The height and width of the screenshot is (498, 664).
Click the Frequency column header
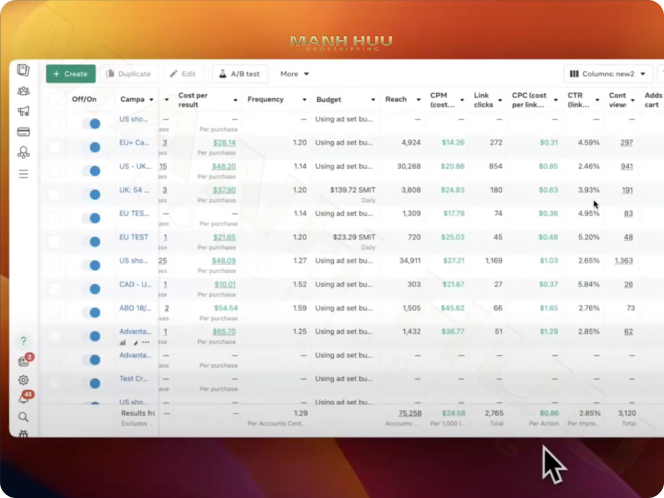[x=265, y=100]
